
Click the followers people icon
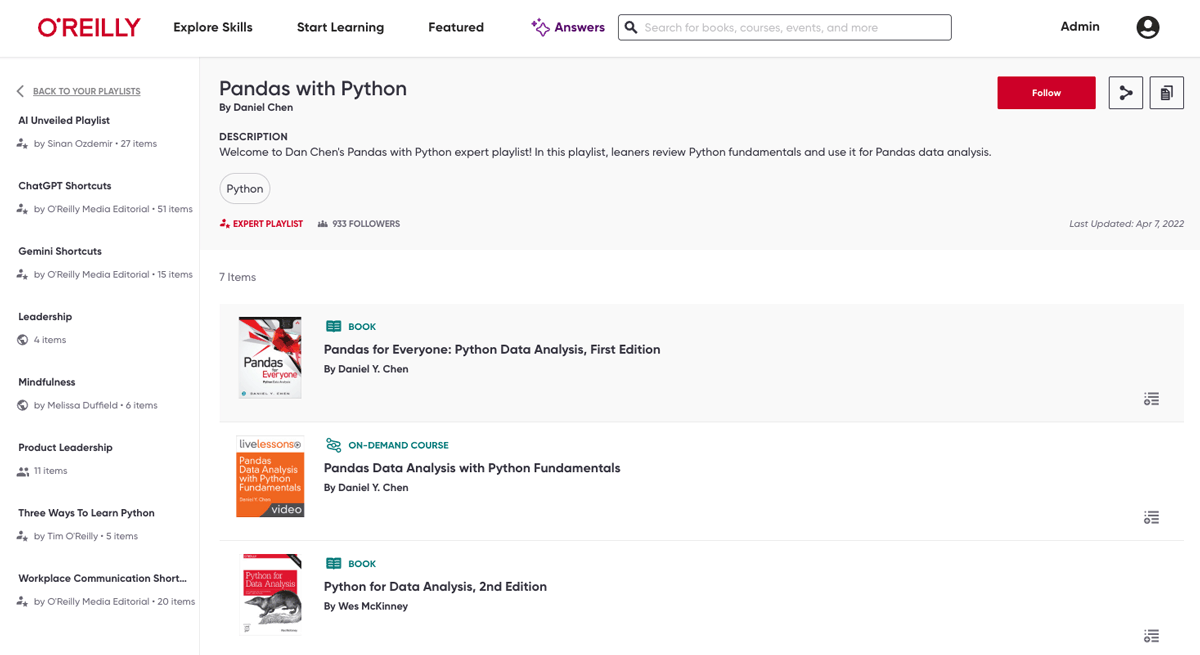point(323,224)
